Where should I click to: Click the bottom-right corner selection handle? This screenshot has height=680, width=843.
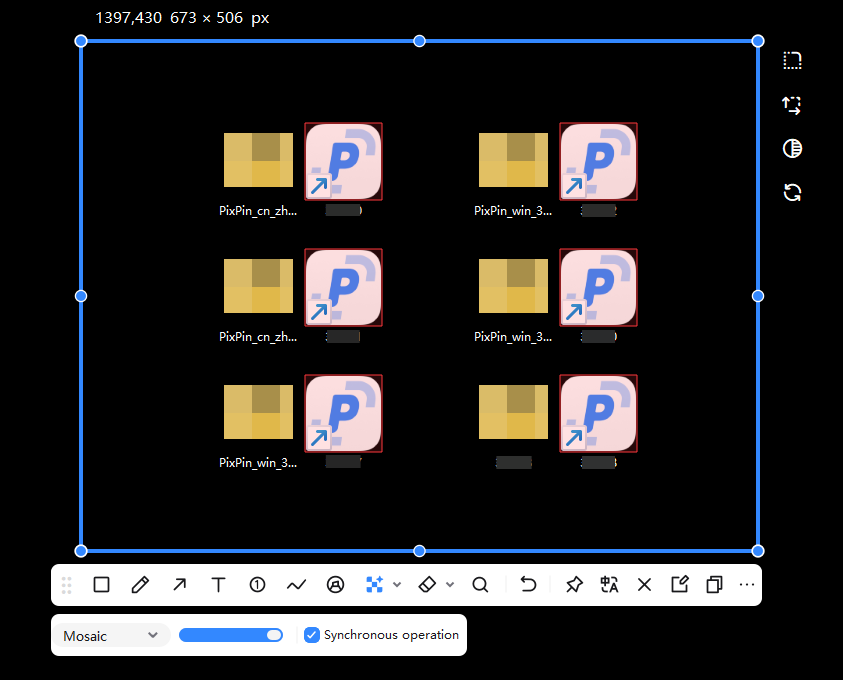758,550
